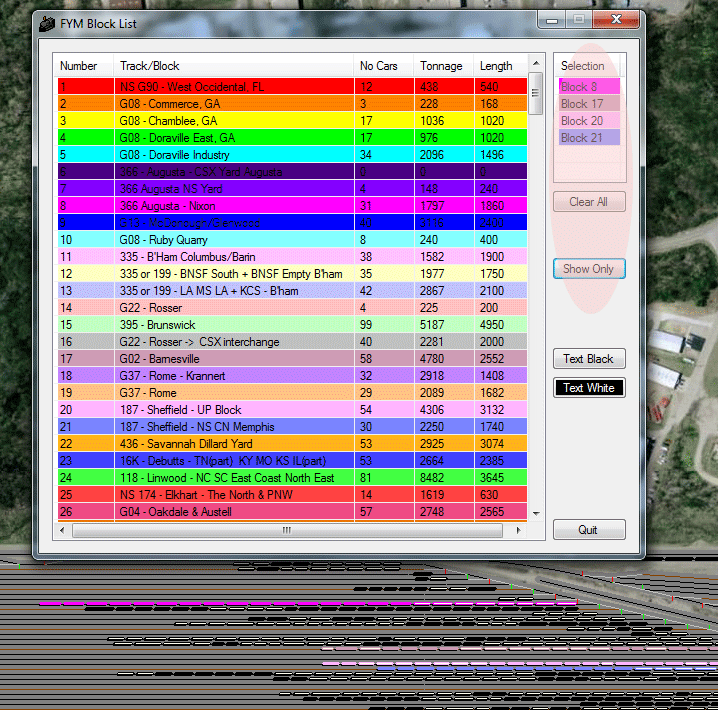Image resolution: width=718 pixels, height=710 pixels.
Task: Select Block 17 in Selection list
Action: coord(589,103)
